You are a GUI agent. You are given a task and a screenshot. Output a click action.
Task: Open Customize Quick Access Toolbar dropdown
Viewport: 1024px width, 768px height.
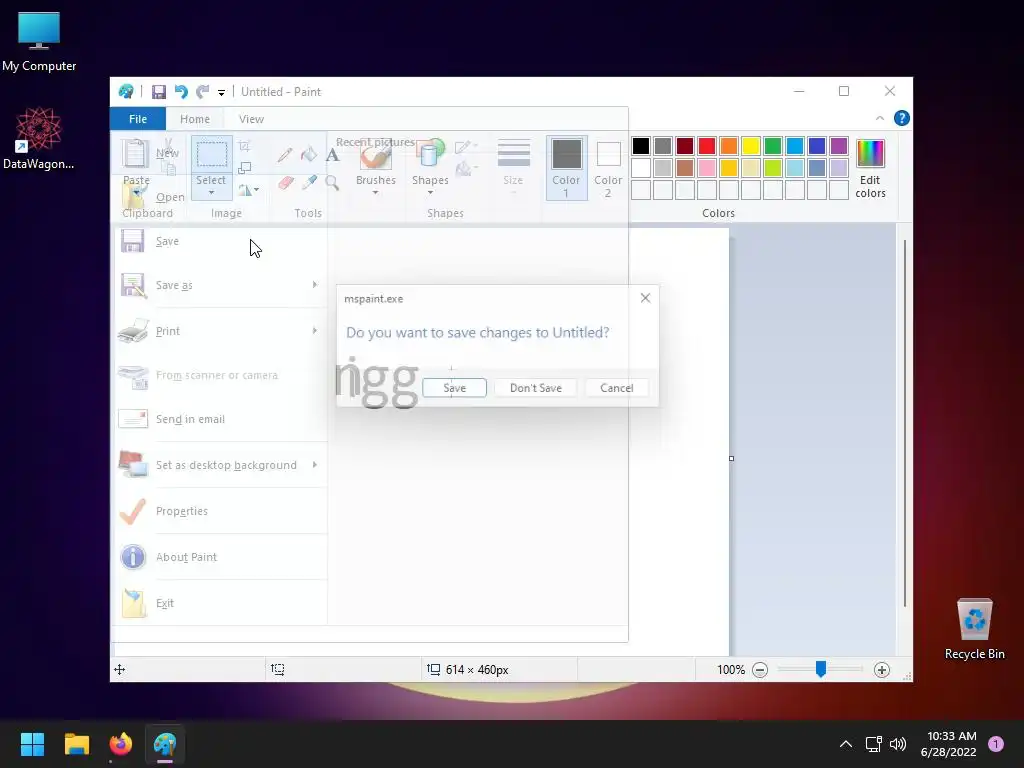(x=221, y=93)
